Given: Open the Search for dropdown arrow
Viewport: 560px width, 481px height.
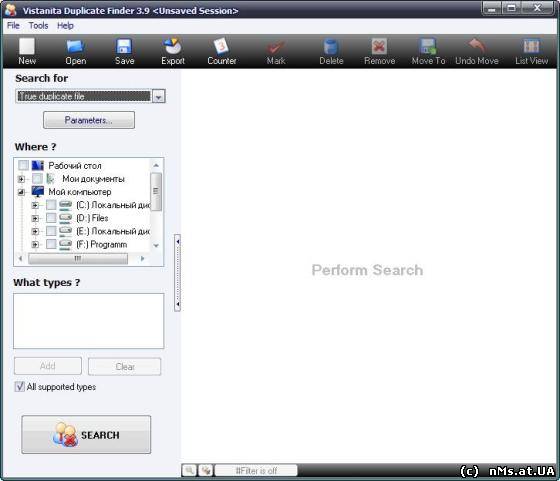Looking at the screenshot, I should [x=159, y=96].
